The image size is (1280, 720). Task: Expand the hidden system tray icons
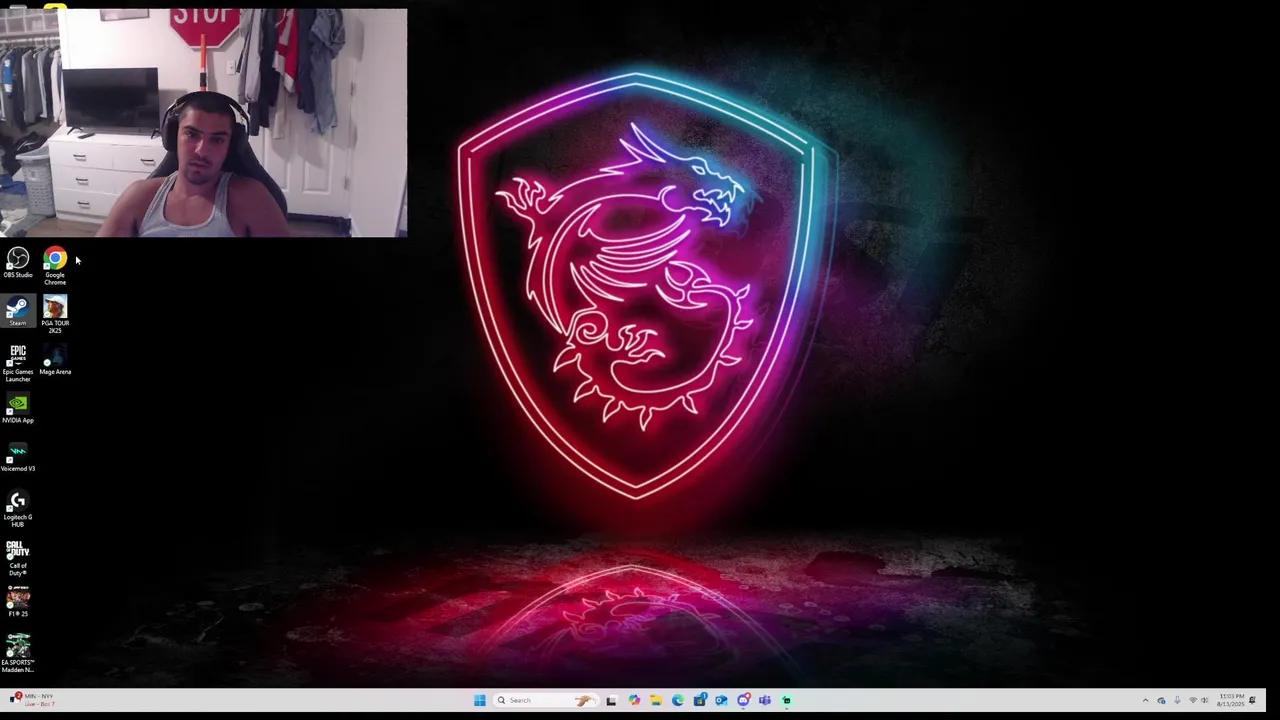pos(1146,700)
